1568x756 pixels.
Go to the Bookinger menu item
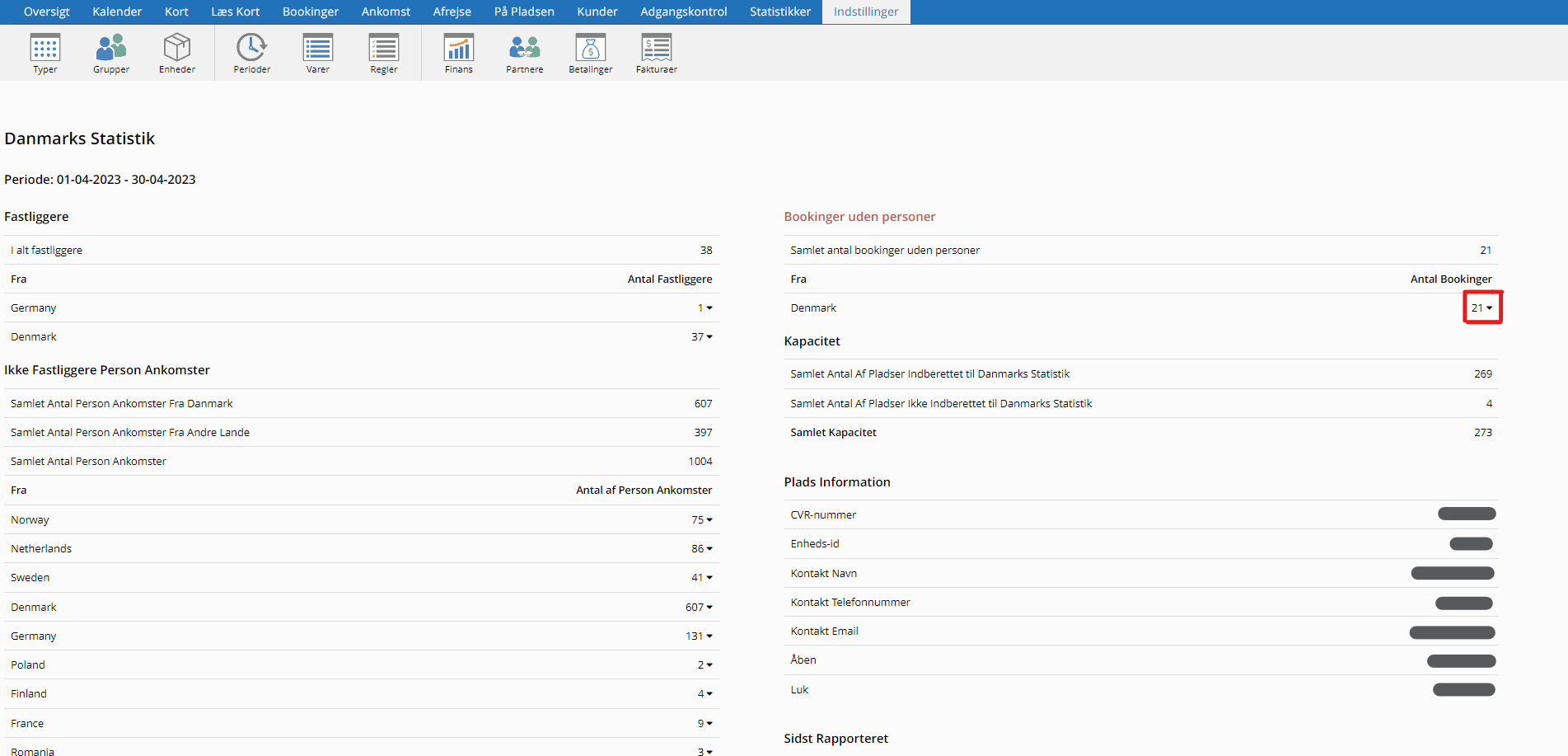[311, 12]
